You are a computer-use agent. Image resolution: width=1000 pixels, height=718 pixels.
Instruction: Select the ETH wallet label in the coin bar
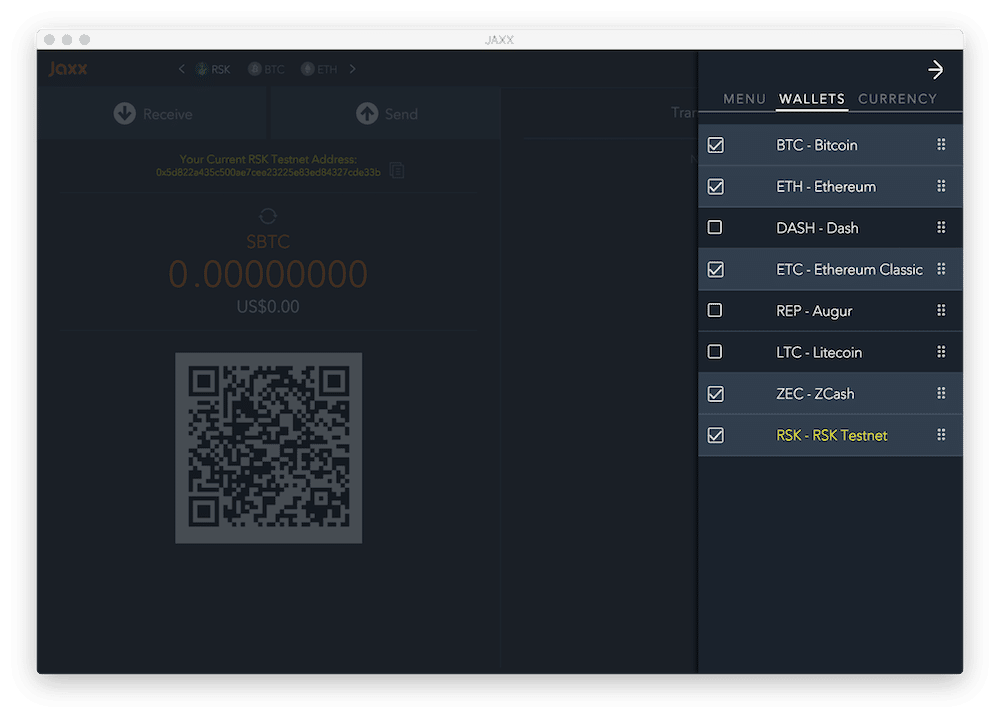327,70
